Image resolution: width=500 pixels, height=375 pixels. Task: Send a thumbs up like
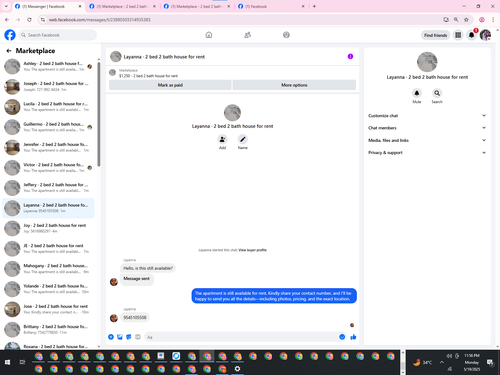tap(353, 337)
